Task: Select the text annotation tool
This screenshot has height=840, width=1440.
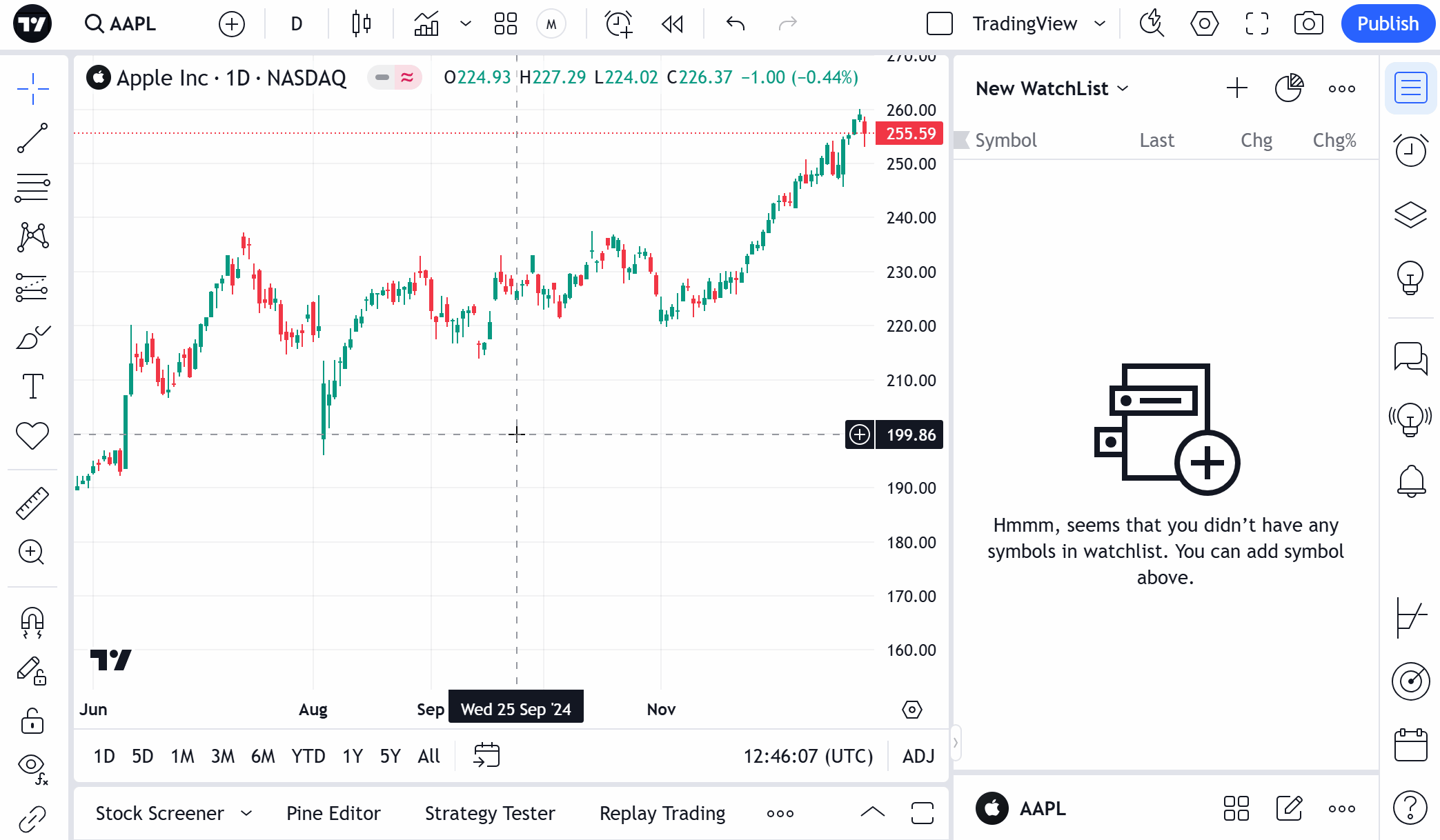Action: coord(32,386)
